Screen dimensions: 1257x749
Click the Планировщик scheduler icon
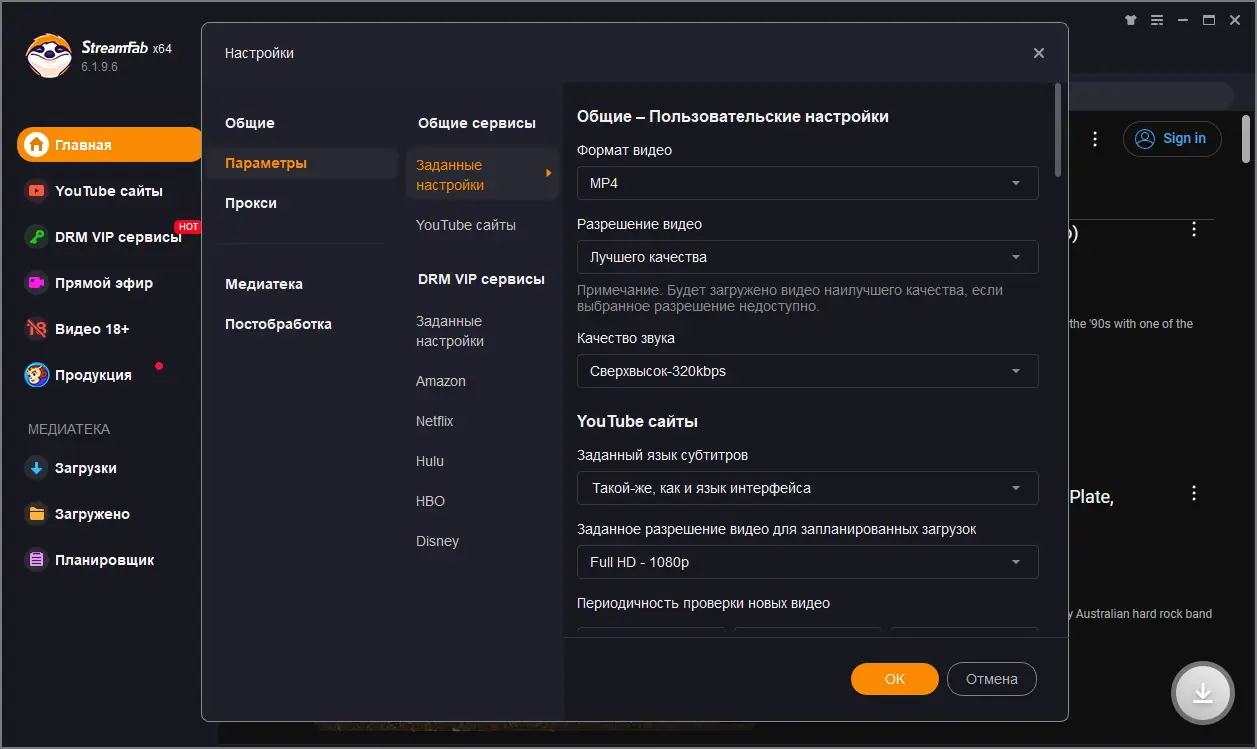coord(37,560)
